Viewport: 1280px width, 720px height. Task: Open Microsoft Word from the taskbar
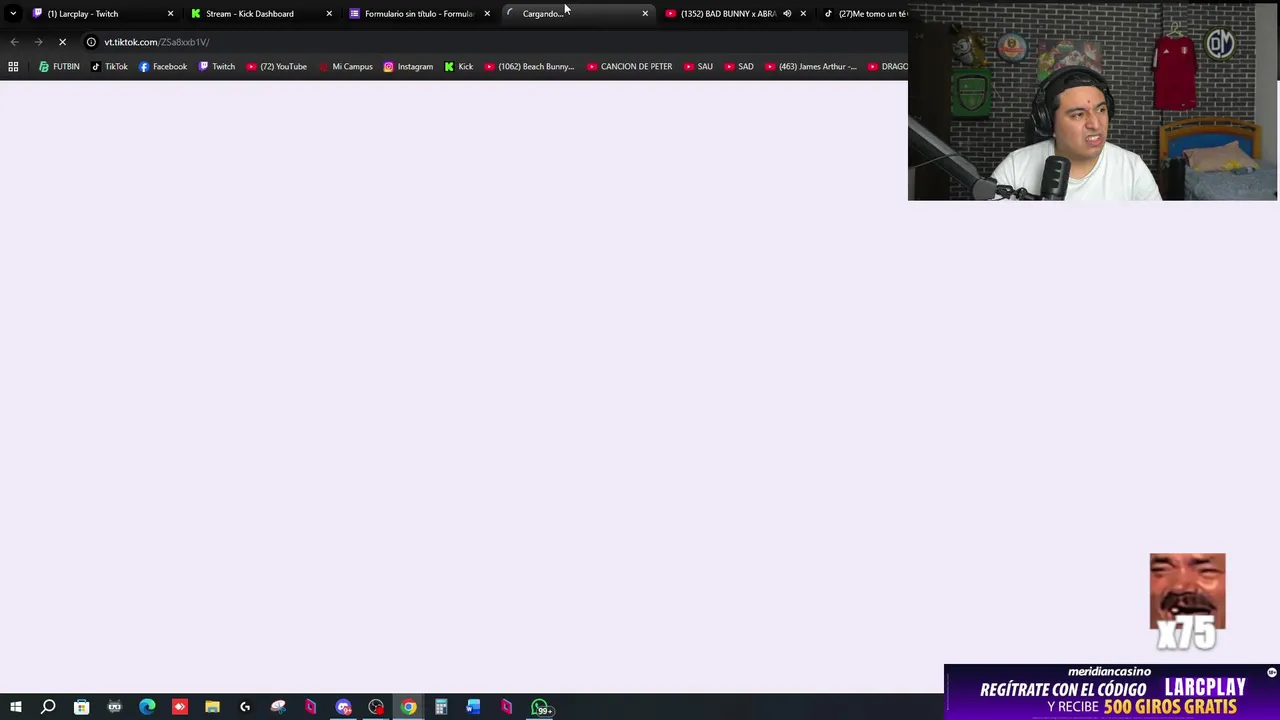pyautogui.click(x=473, y=707)
